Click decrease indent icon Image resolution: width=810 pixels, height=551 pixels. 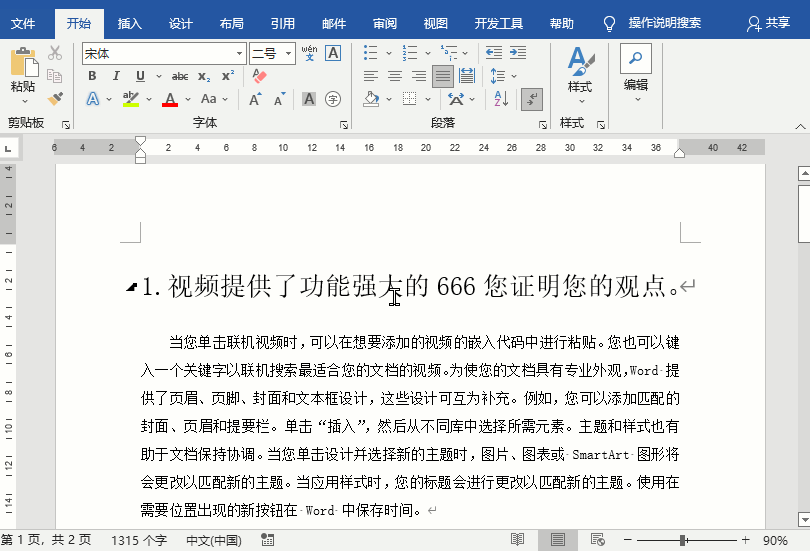[x=494, y=53]
